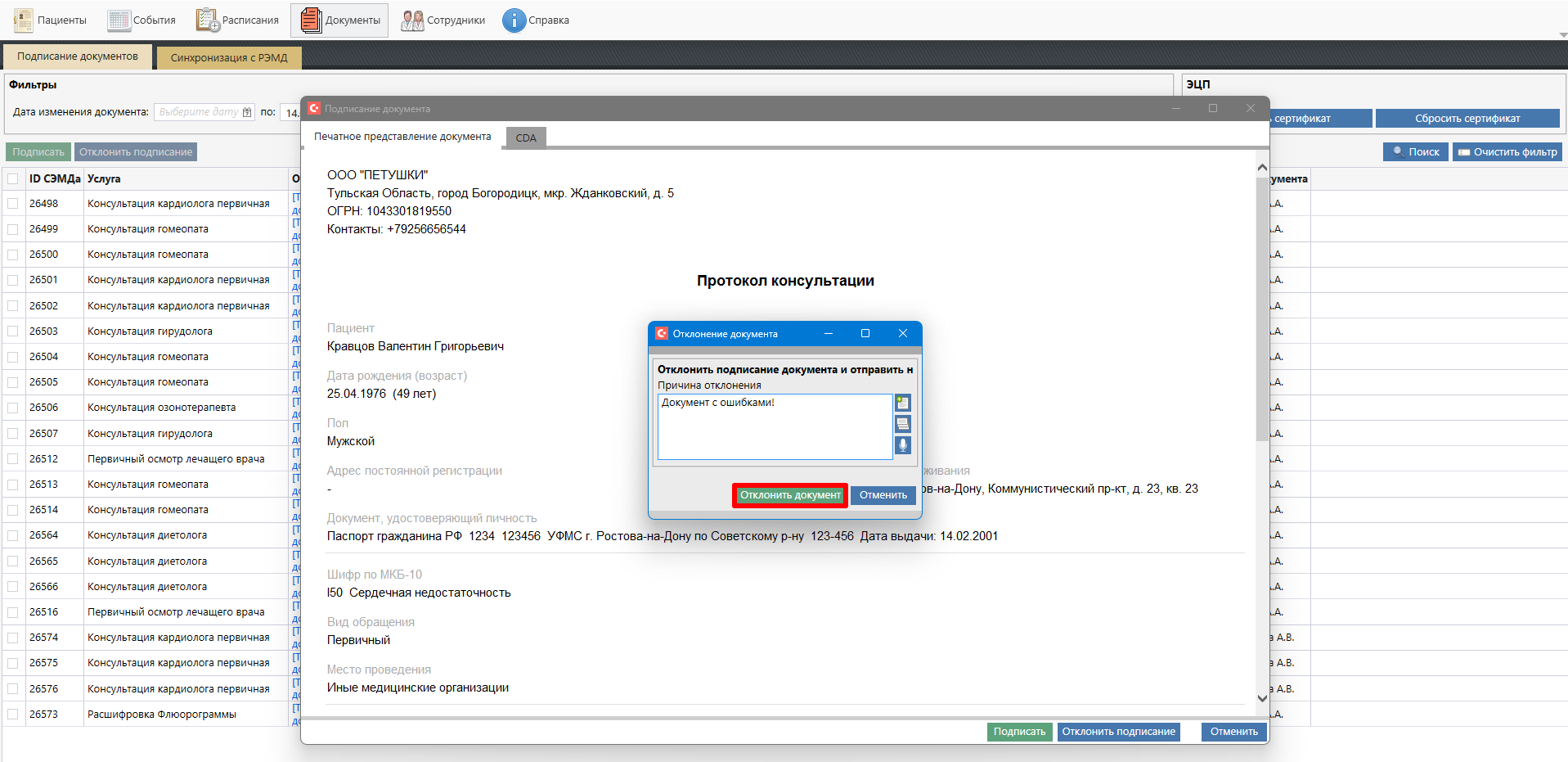Start voice input with microphone icon
Image resolution: width=1568 pixels, height=762 pixels.
pyautogui.click(x=902, y=445)
